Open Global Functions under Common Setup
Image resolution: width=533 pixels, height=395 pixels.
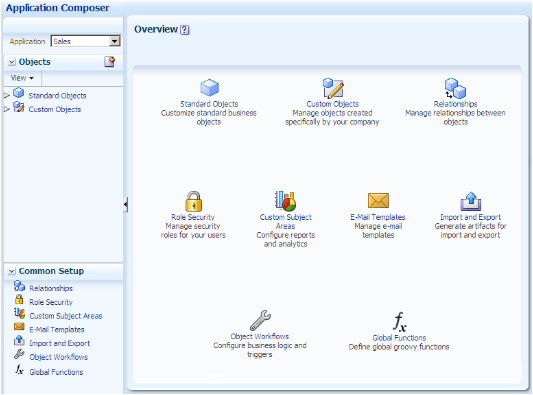pyautogui.click(x=56, y=372)
